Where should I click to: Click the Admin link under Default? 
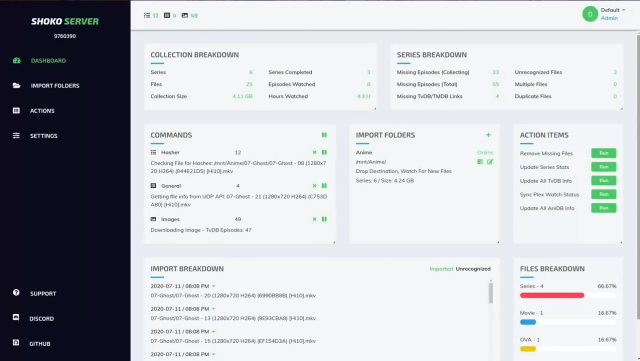point(609,18)
